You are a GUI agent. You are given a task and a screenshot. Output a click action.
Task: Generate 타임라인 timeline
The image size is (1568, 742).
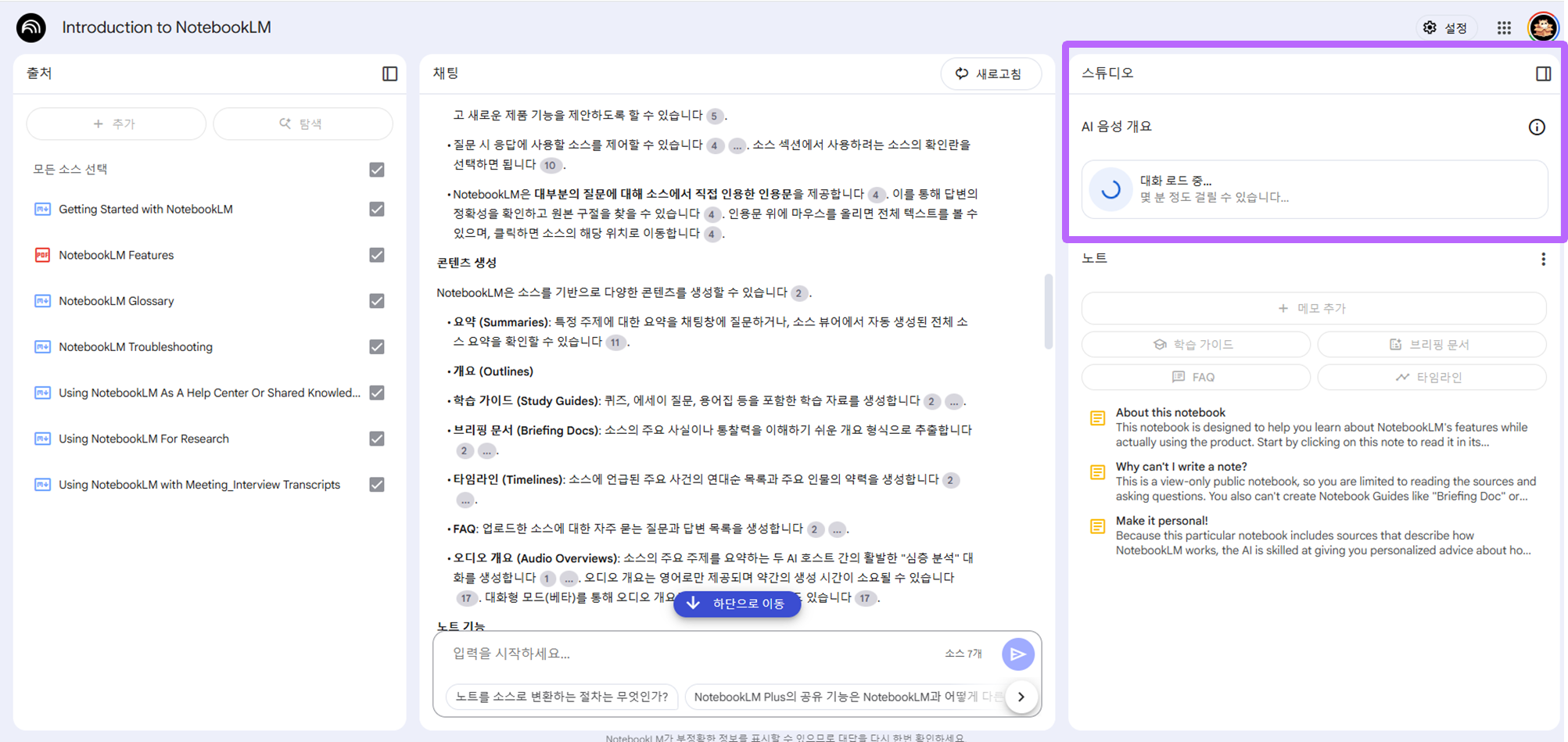click(x=1432, y=377)
